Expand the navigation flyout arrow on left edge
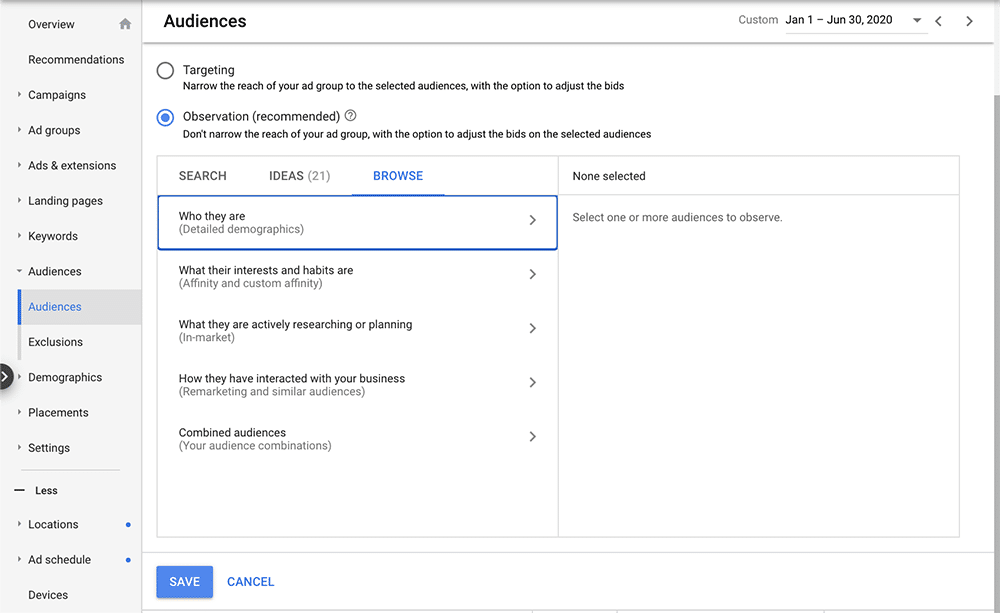The width and height of the screenshot is (1000, 613). 5,376
